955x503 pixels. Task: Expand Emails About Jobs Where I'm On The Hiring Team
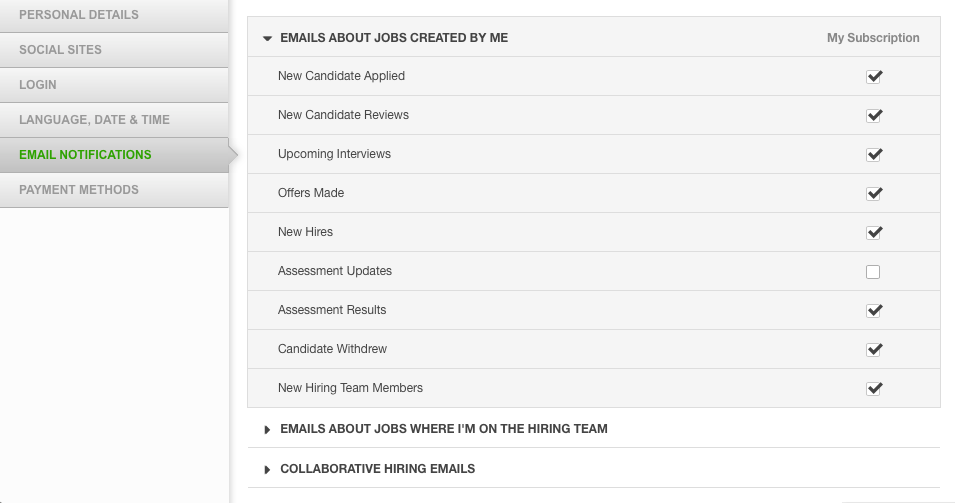(436, 429)
